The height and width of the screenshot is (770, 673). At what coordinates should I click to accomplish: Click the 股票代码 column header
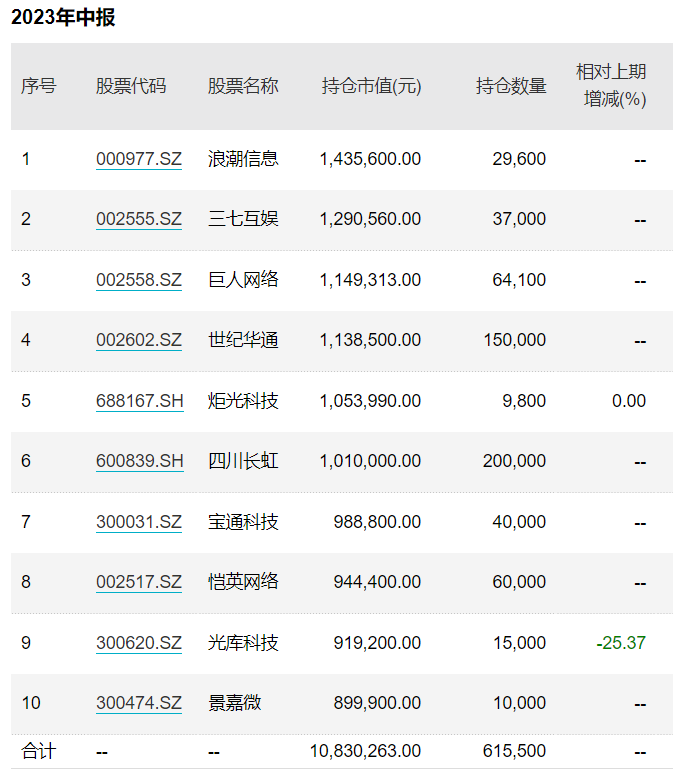click(x=131, y=86)
